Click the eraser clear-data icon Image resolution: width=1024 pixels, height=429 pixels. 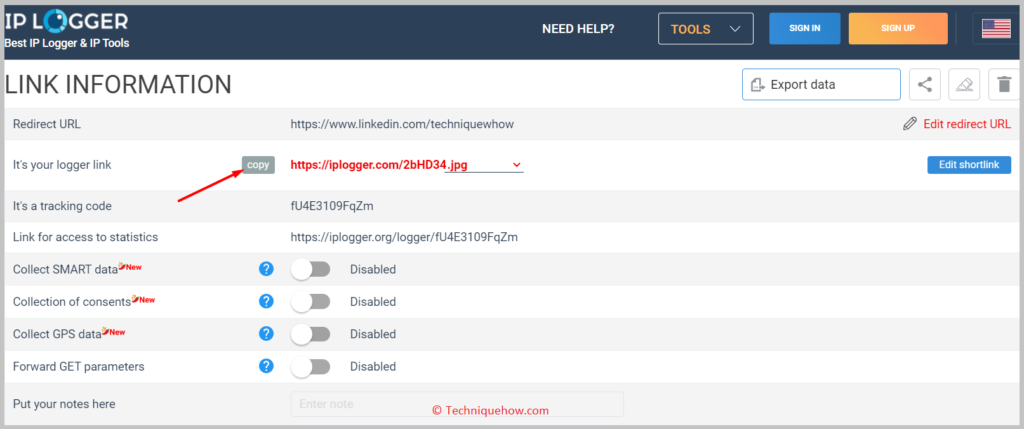[x=964, y=84]
